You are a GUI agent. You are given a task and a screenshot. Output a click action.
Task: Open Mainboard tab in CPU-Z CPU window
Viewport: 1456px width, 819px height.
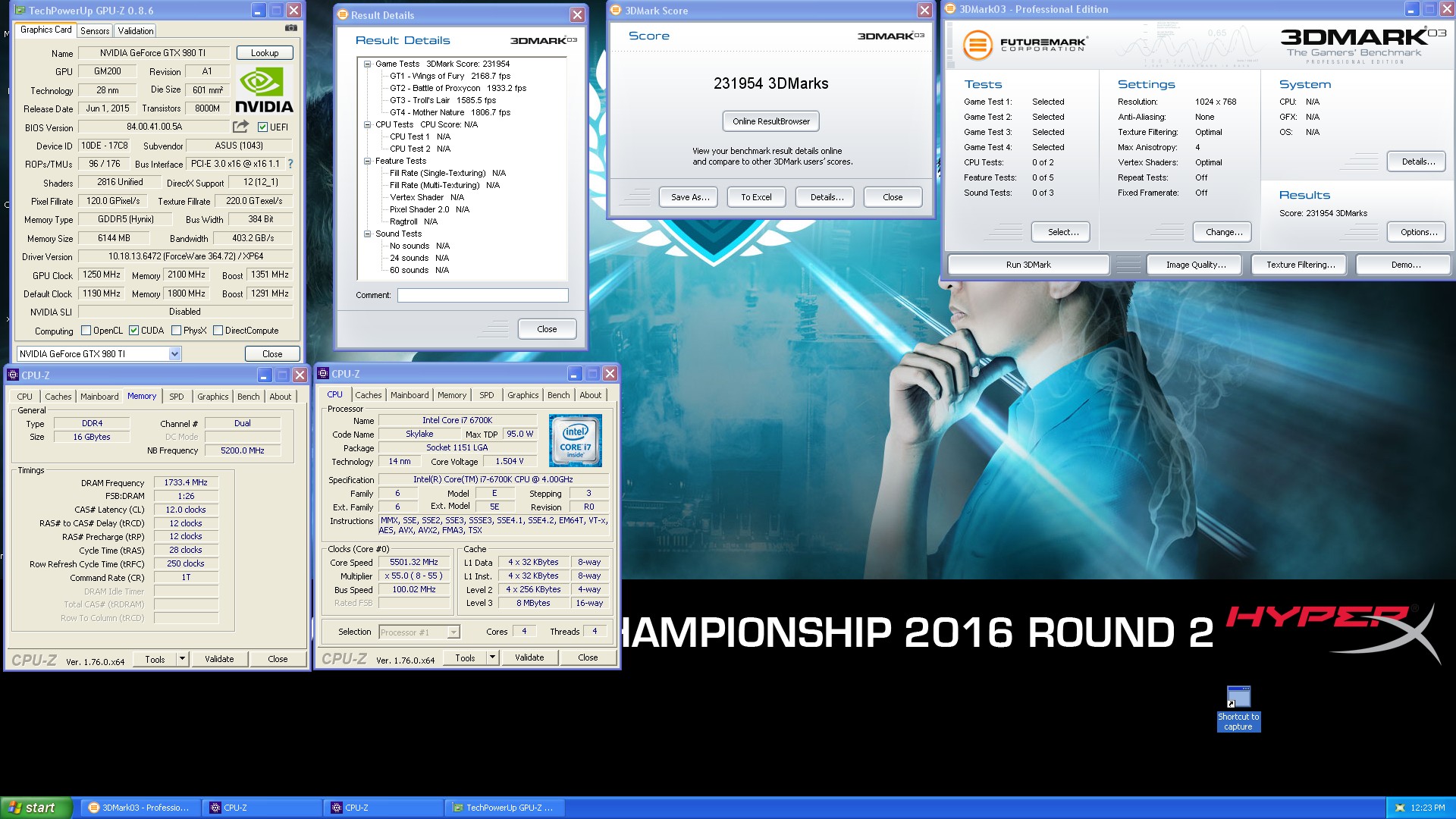tap(409, 395)
